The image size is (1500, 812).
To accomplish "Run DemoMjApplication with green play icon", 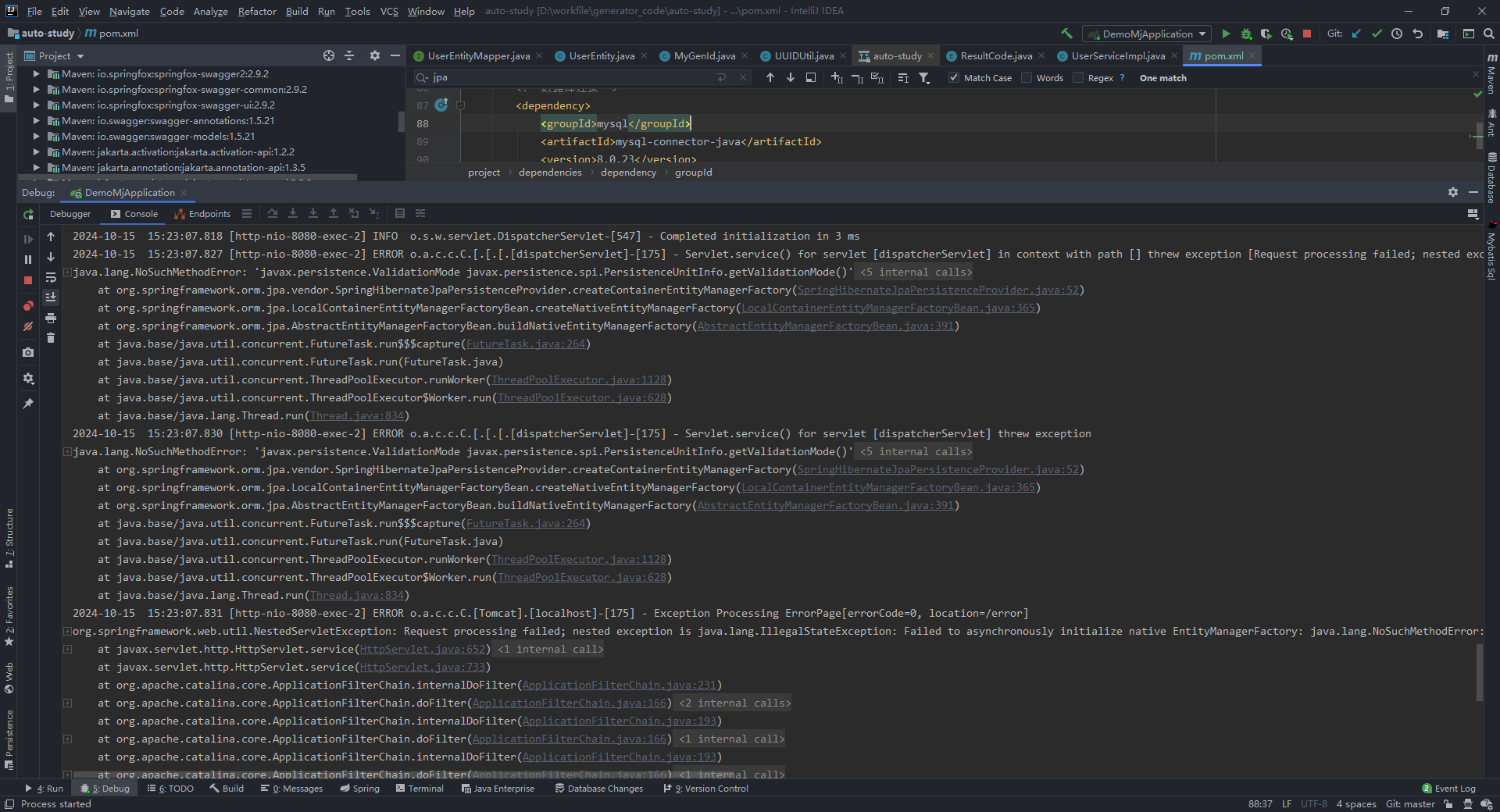I will [x=1226, y=34].
